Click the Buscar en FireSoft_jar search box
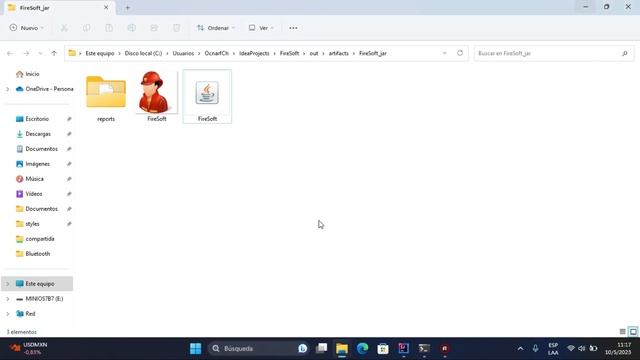The height and width of the screenshot is (360, 640). 554,53
